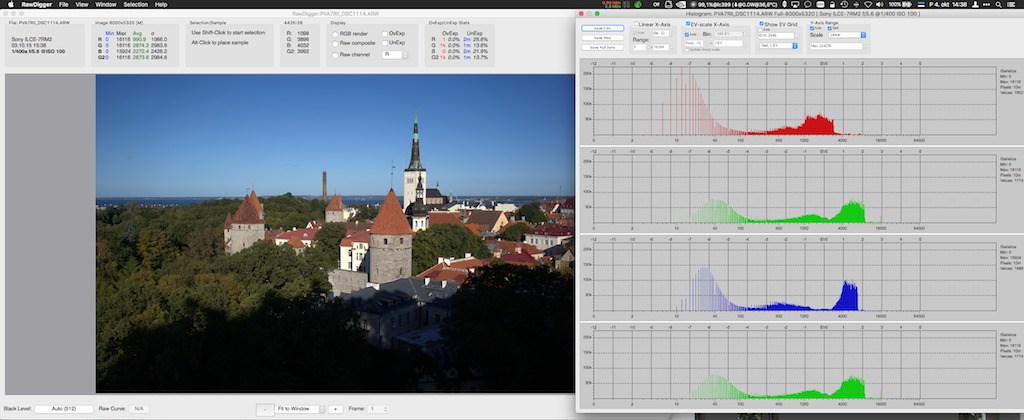
Task: Toggle Auto checkbox under Show EV Grid
Action: tap(761, 30)
